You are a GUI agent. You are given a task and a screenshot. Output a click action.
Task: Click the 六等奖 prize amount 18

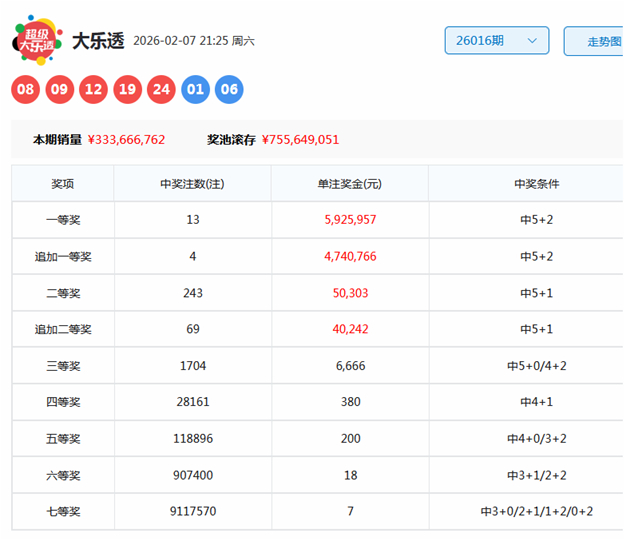pos(350,475)
